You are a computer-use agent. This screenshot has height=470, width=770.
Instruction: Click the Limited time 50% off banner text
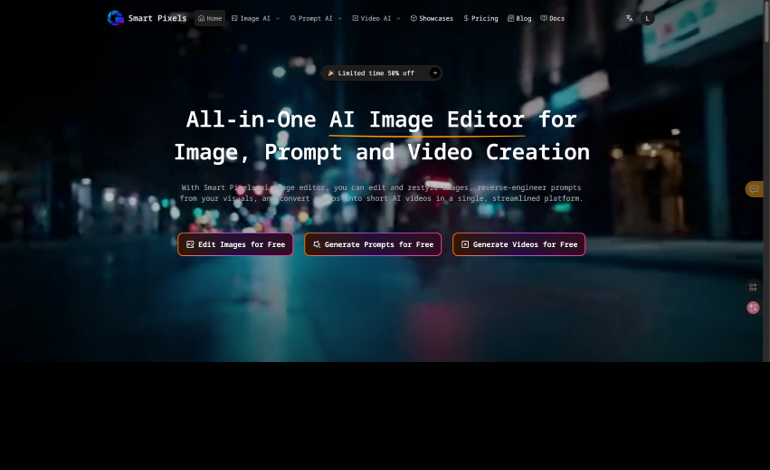coord(376,73)
